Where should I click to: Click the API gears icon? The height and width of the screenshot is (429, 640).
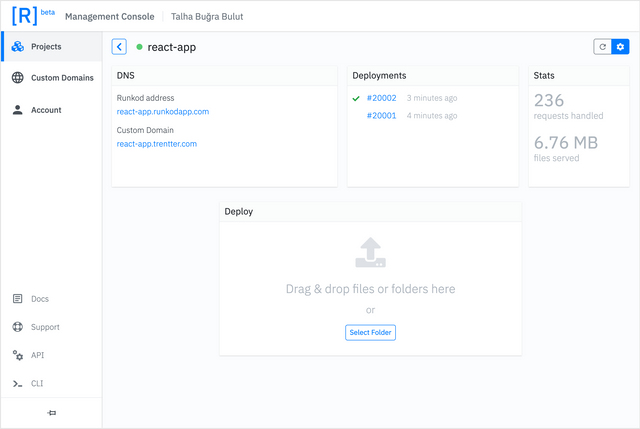tap(18, 355)
